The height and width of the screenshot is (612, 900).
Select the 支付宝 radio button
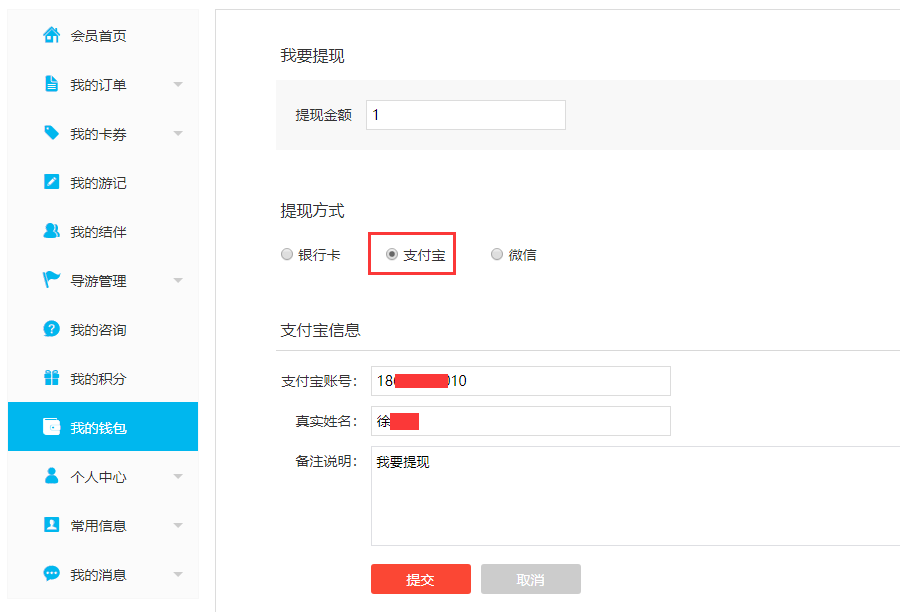pyautogui.click(x=392, y=255)
